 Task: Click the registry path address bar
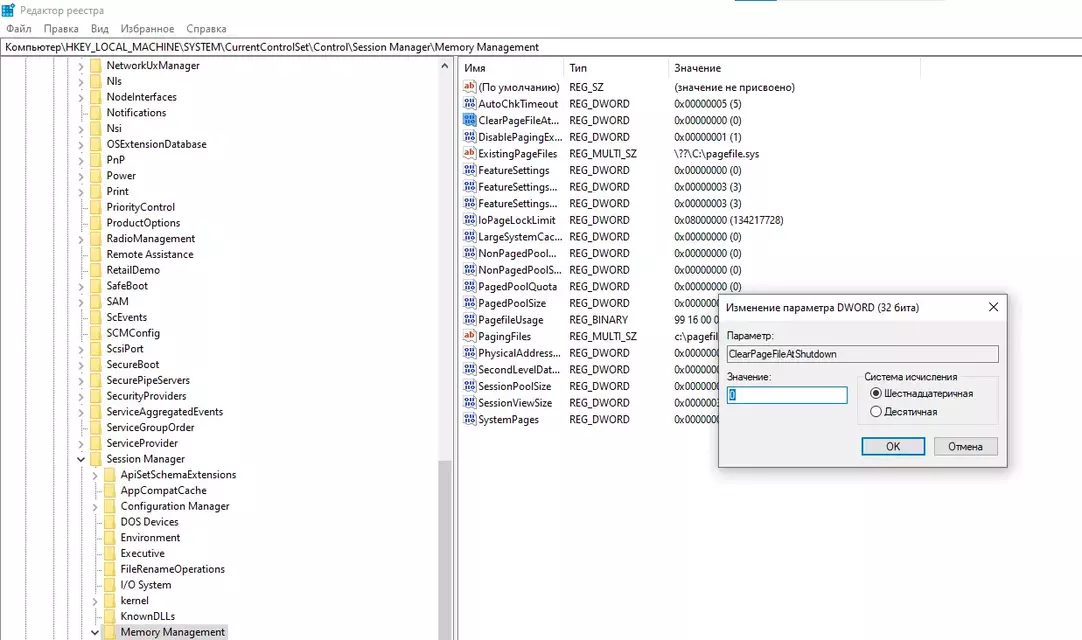point(541,47)
